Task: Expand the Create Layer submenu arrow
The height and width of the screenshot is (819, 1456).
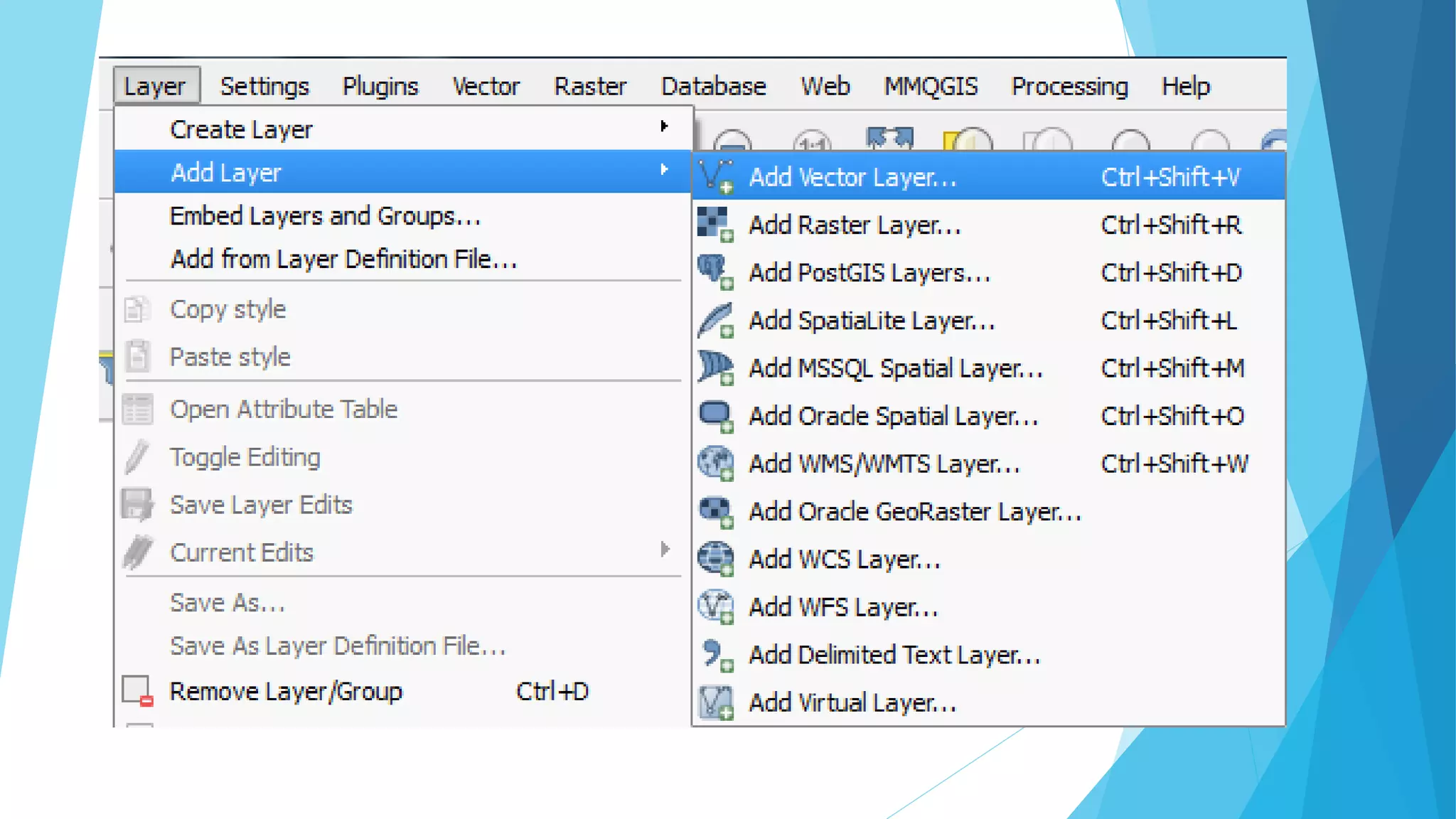Action: click(664, 127)
